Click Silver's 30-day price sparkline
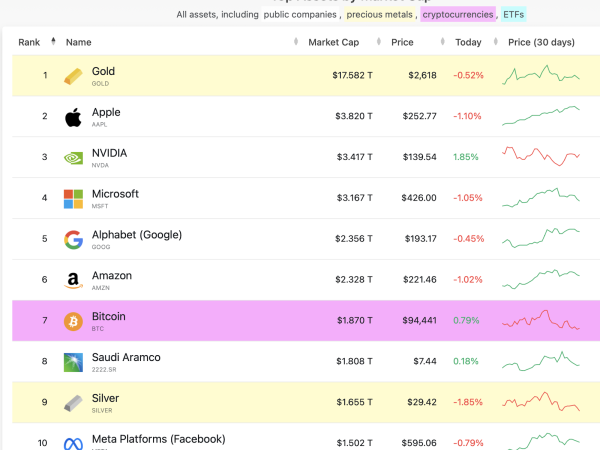 pyautogui.click(x=541, y=401)
